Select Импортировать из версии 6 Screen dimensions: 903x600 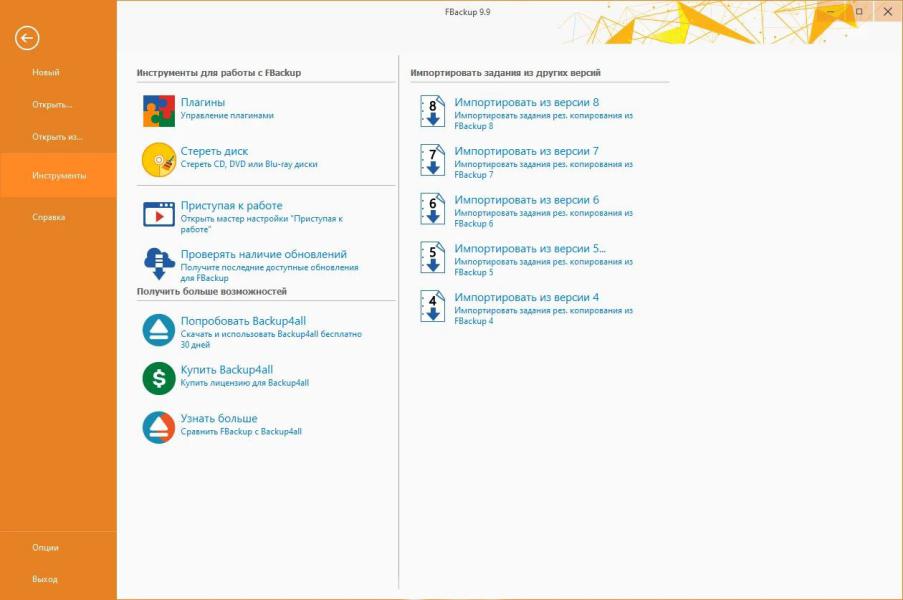click(x=526, y=200)
